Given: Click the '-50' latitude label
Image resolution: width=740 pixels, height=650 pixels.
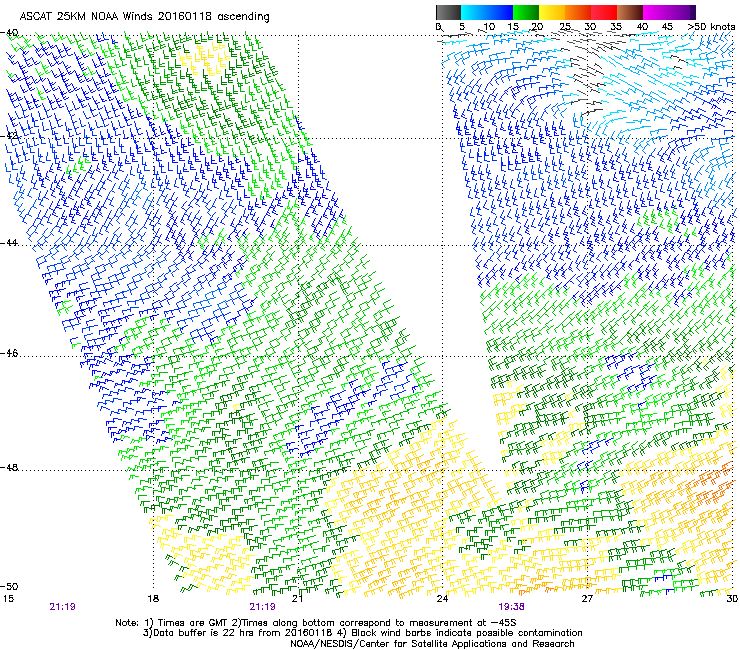Looking at the screenshot, I should point(9,586).
